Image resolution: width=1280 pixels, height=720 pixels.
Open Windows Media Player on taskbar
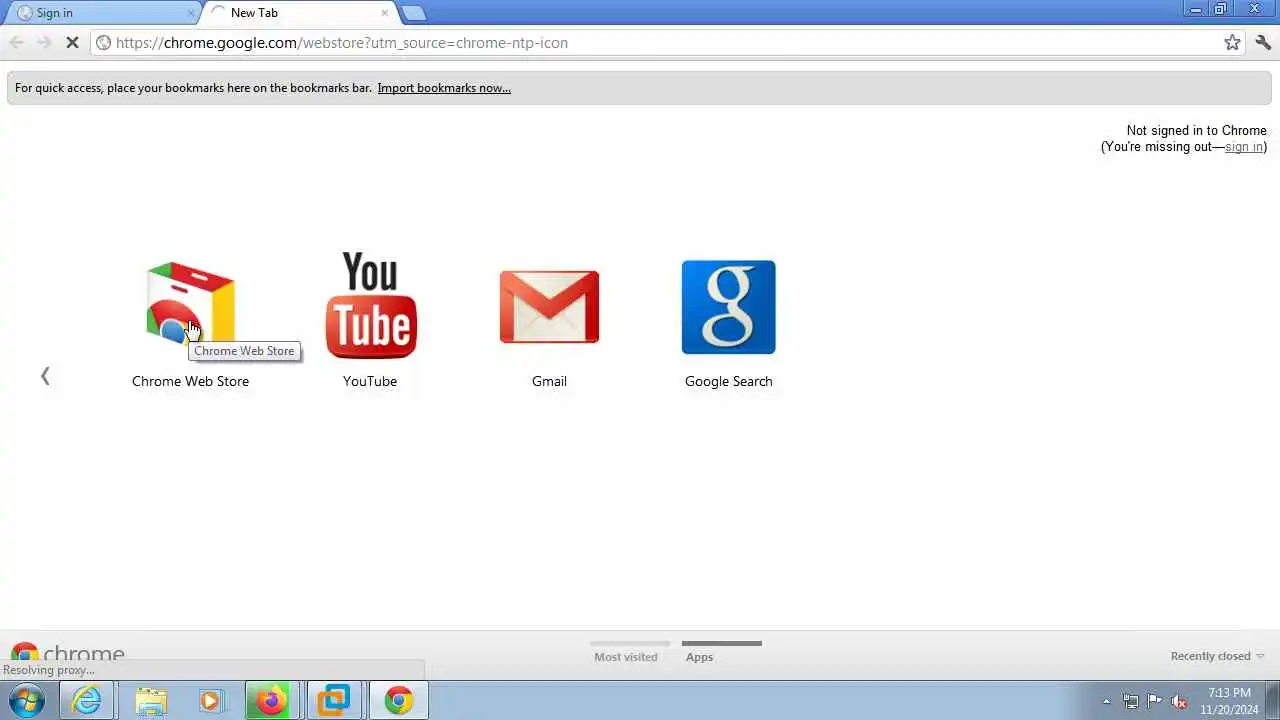tap(211, 701)
